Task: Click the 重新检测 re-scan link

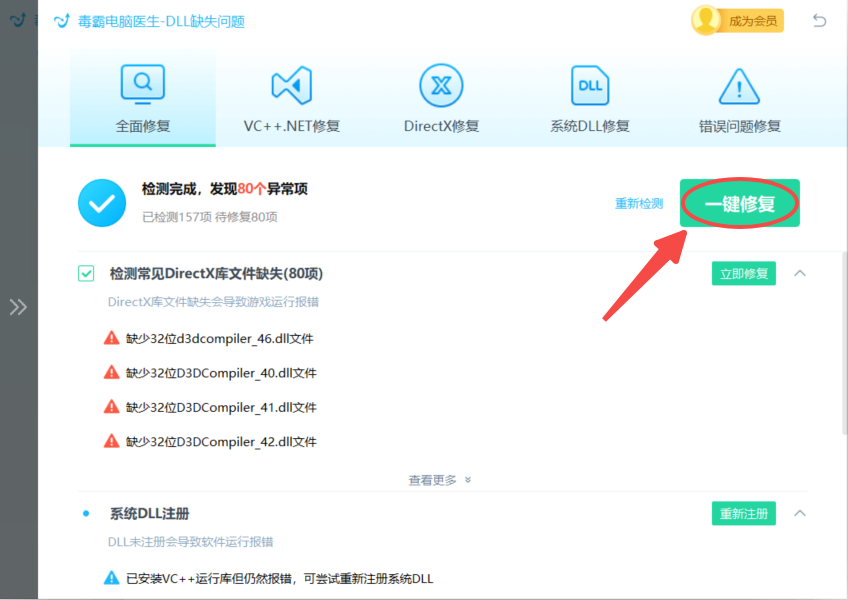Action: pyautogui.click(x=639, y=203)
